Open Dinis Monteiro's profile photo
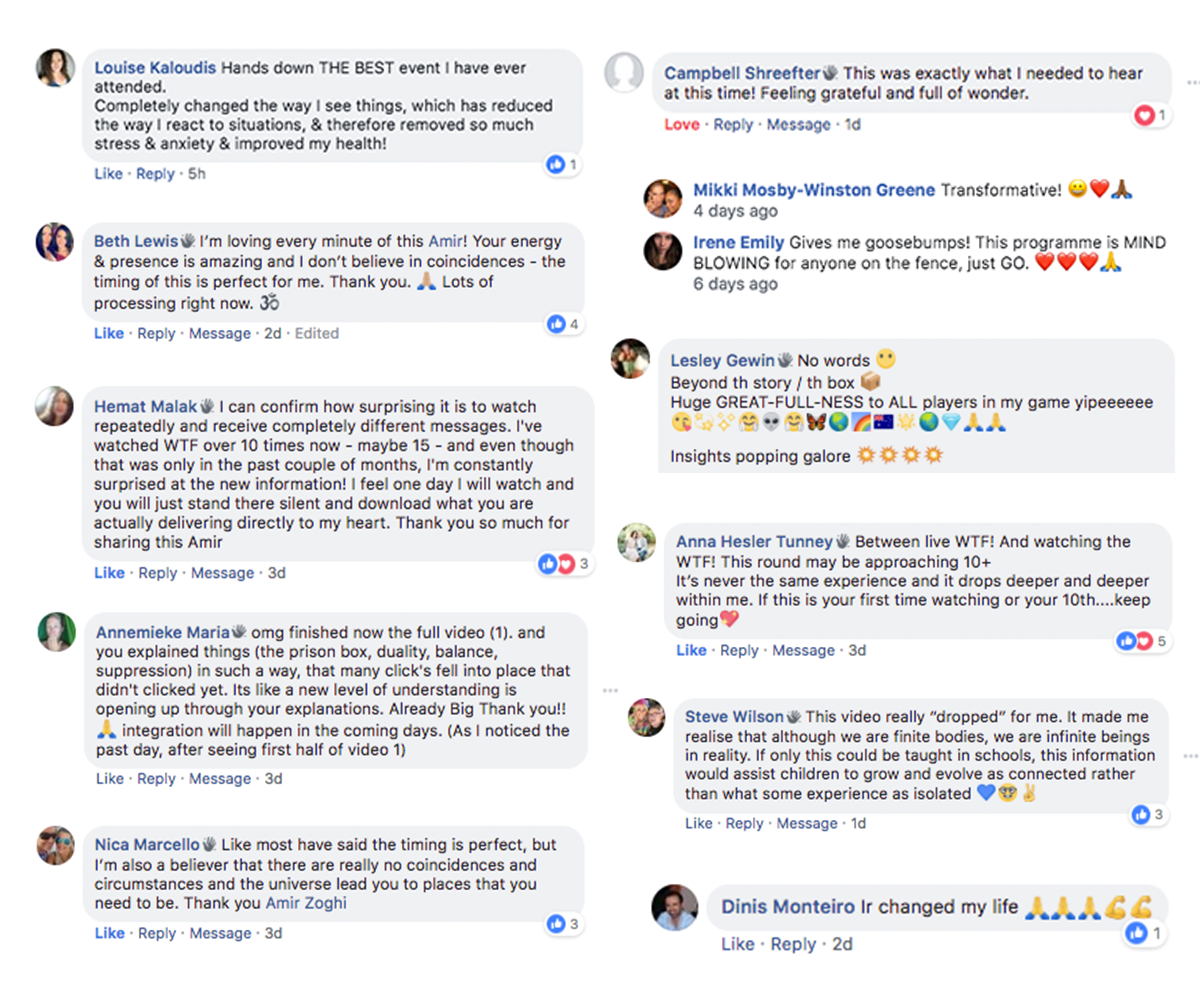Image resolution: width=1200 pixels, height=1000 pixels. point(674,907)
